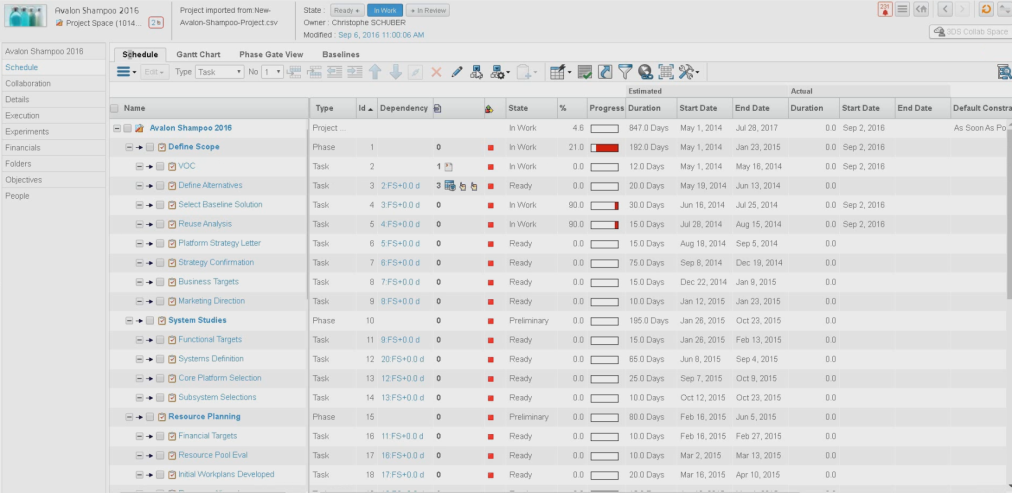Collapse the System Studies phase
The width and height of the screenshot is (1012, 493).
coord(129,321)
